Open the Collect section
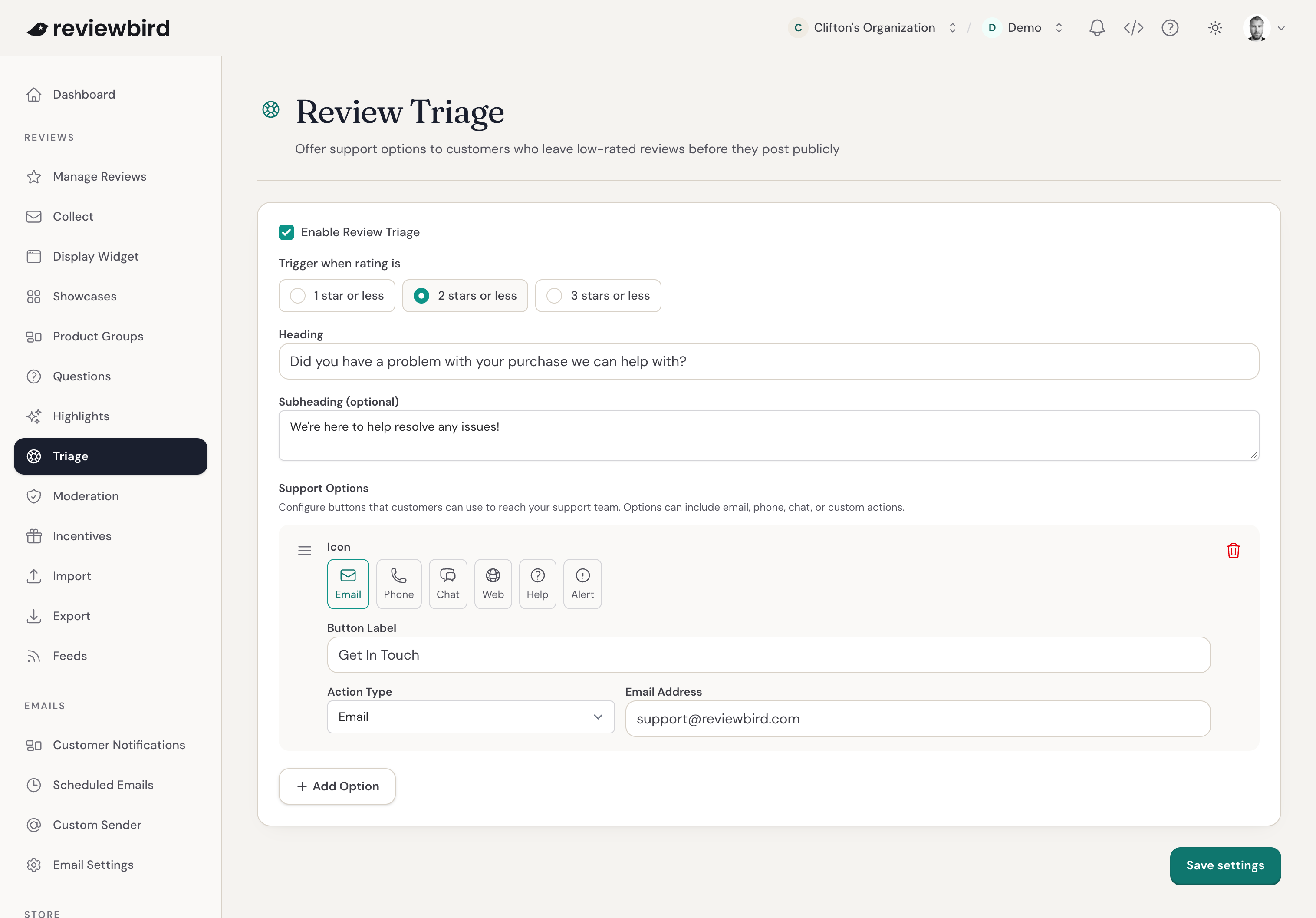This screenshot has width=1316, height=918. (x=111, y=217)
